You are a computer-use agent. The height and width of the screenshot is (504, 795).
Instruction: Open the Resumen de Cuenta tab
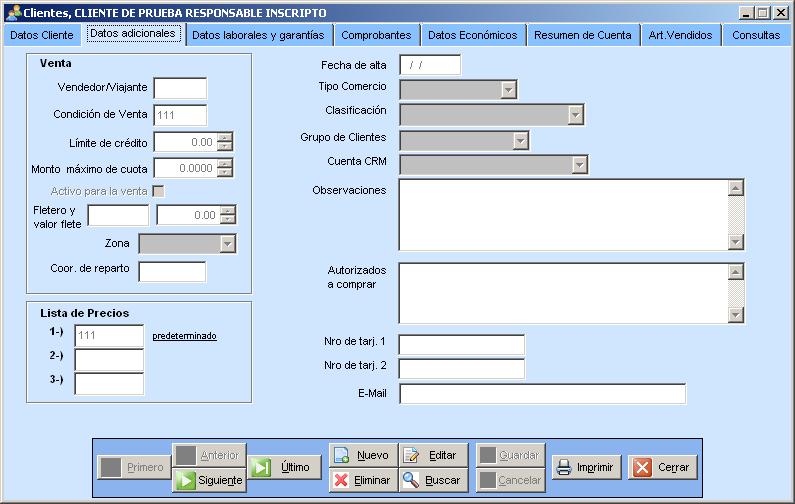point(582,35)
